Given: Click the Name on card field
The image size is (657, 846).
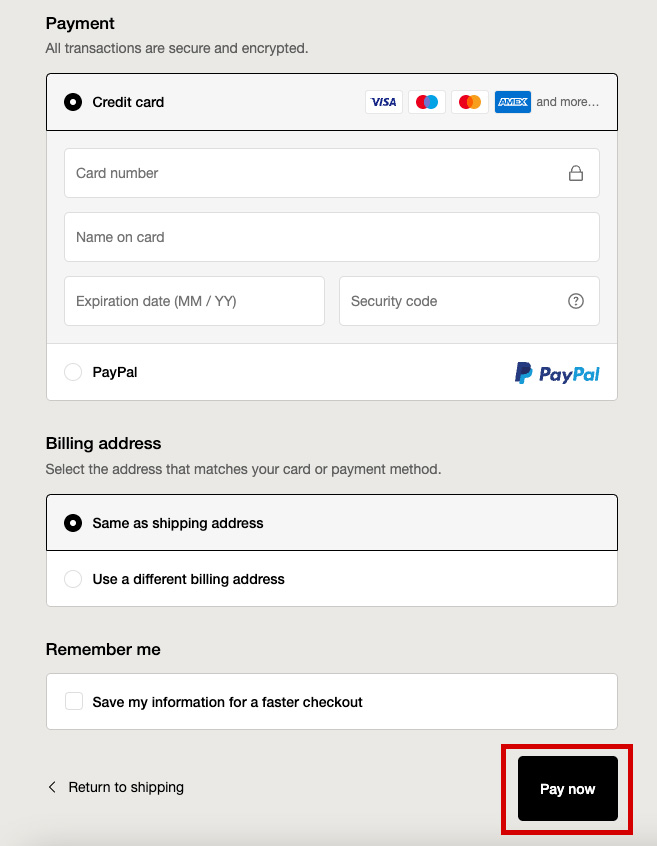Looking at the screenshot, I should [x=330, y=237].
